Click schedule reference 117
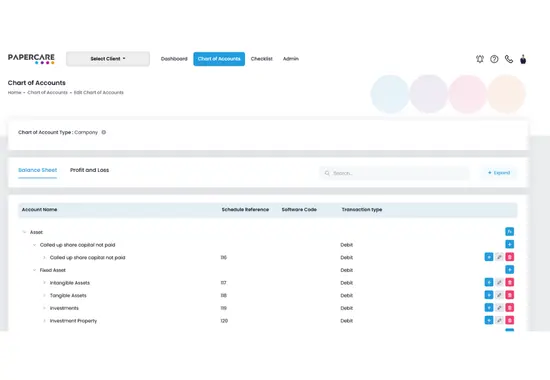 (x=223, y=283)
